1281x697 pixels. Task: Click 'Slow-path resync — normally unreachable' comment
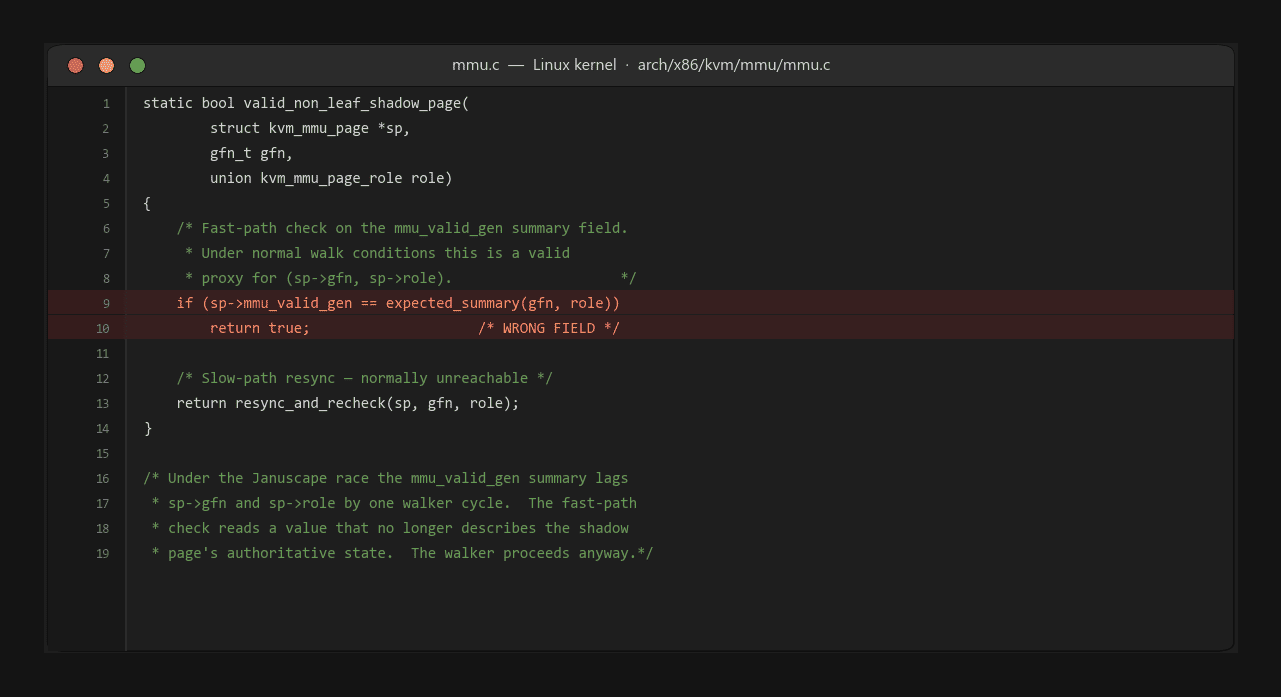pyautogui.click(x=364, y=378)
